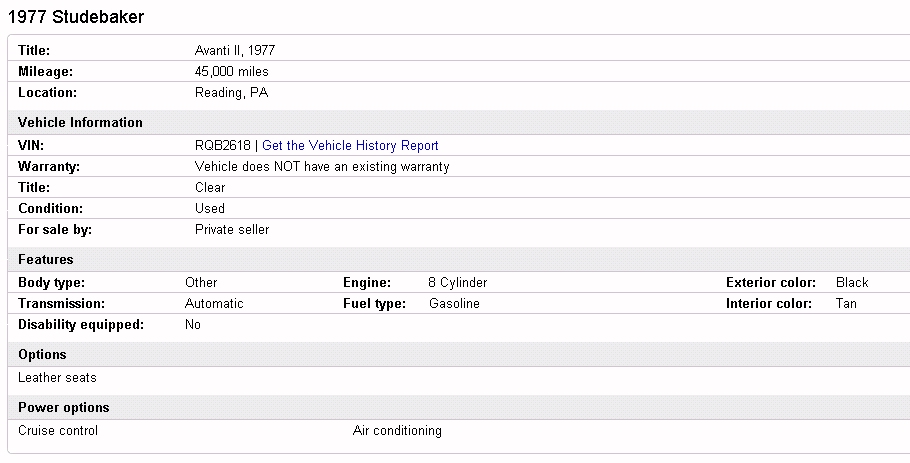Click the Gasoline fuel type value

click(455, 304)
